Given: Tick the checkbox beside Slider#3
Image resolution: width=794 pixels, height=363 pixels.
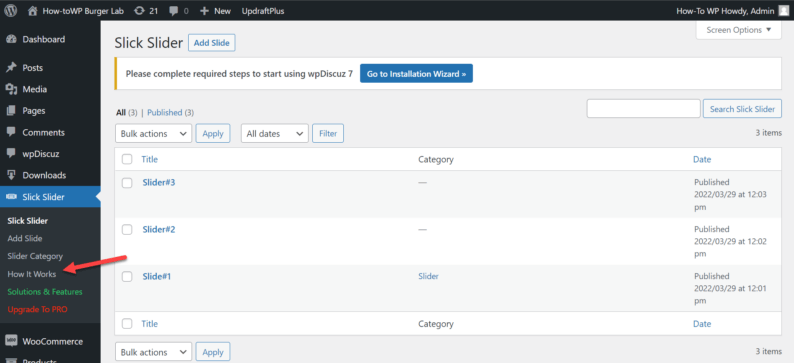Looking at the screenshot, I should point(127,183).
